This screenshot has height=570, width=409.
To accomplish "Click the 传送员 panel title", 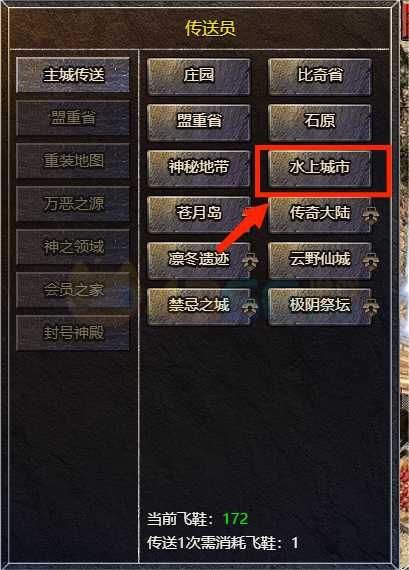I will [x=210, y=28].
